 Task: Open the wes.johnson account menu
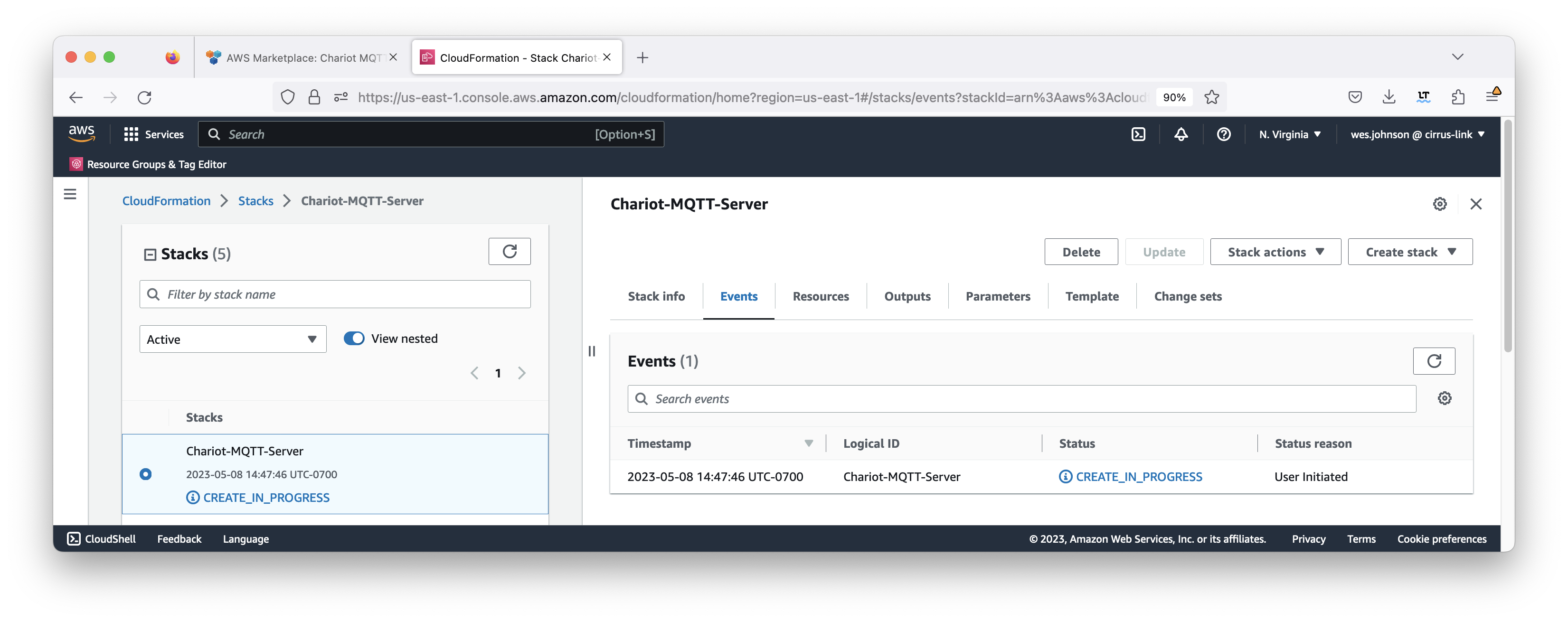click(x=1417, y=134)
